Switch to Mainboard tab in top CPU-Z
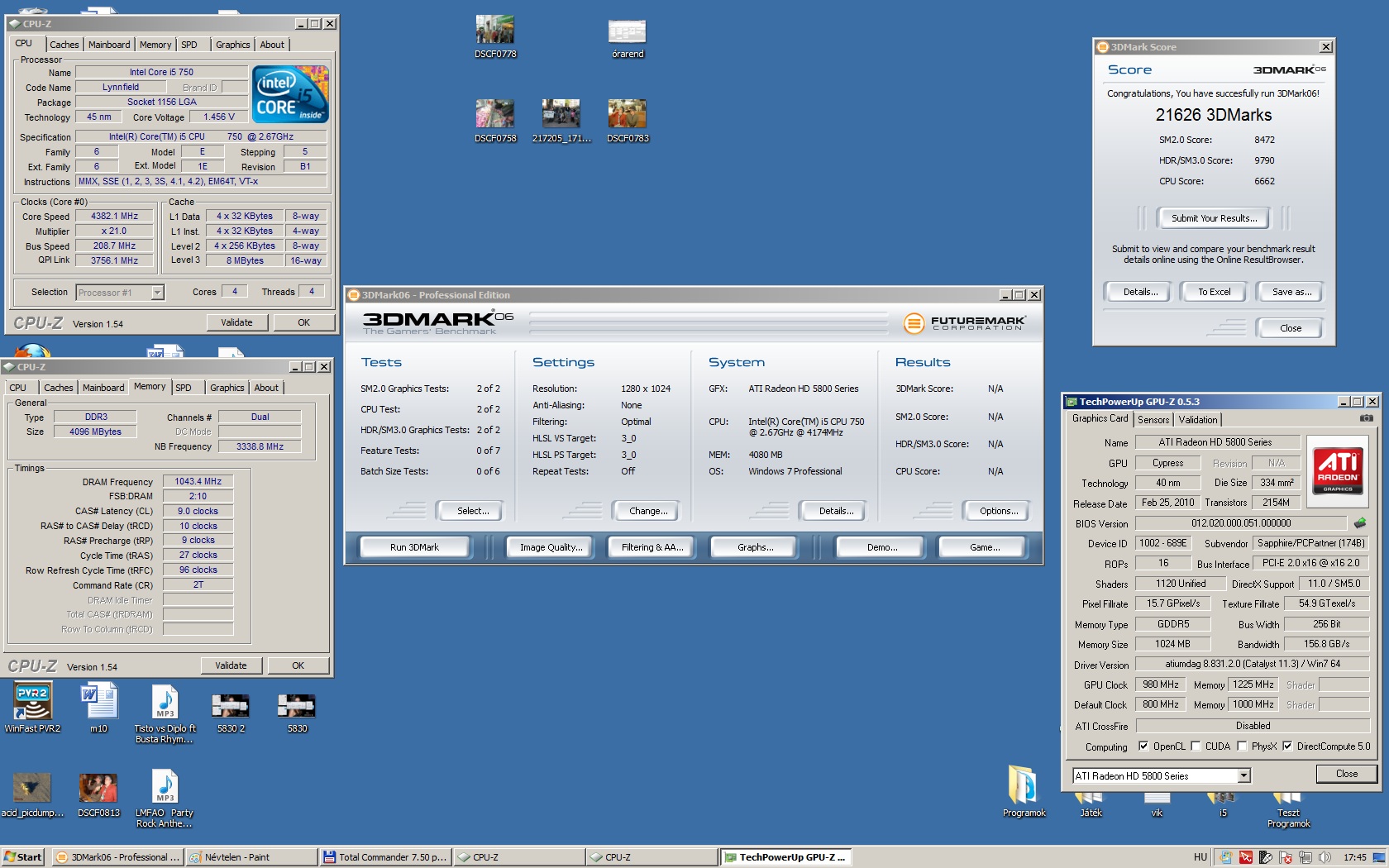The image size is (1389, 868). point(109,45)
